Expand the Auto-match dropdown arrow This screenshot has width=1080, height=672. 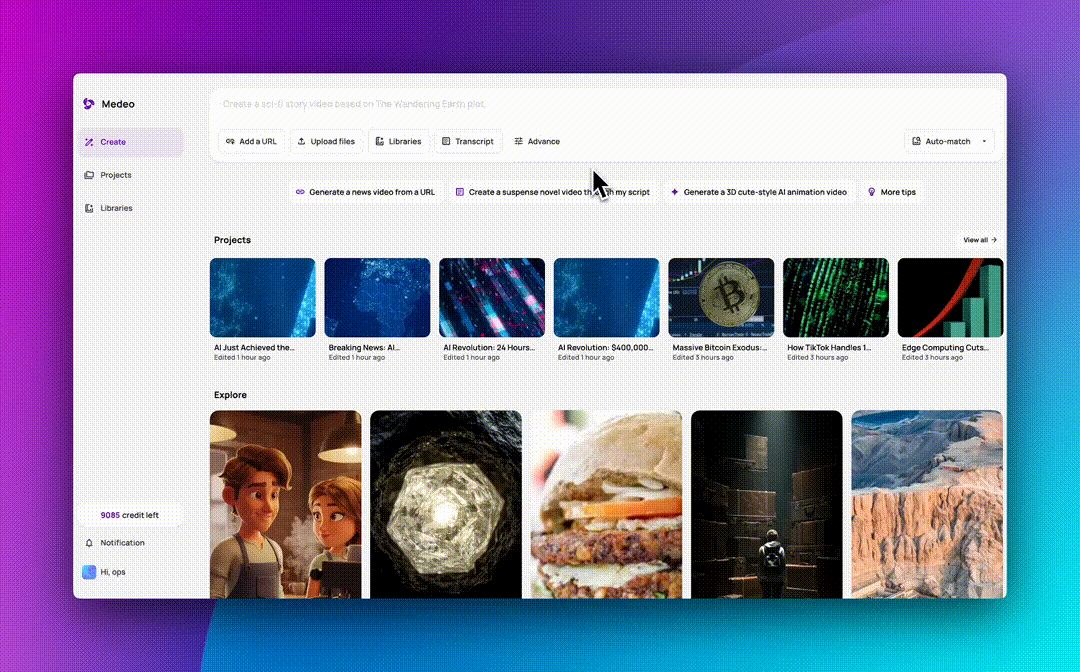984,141
